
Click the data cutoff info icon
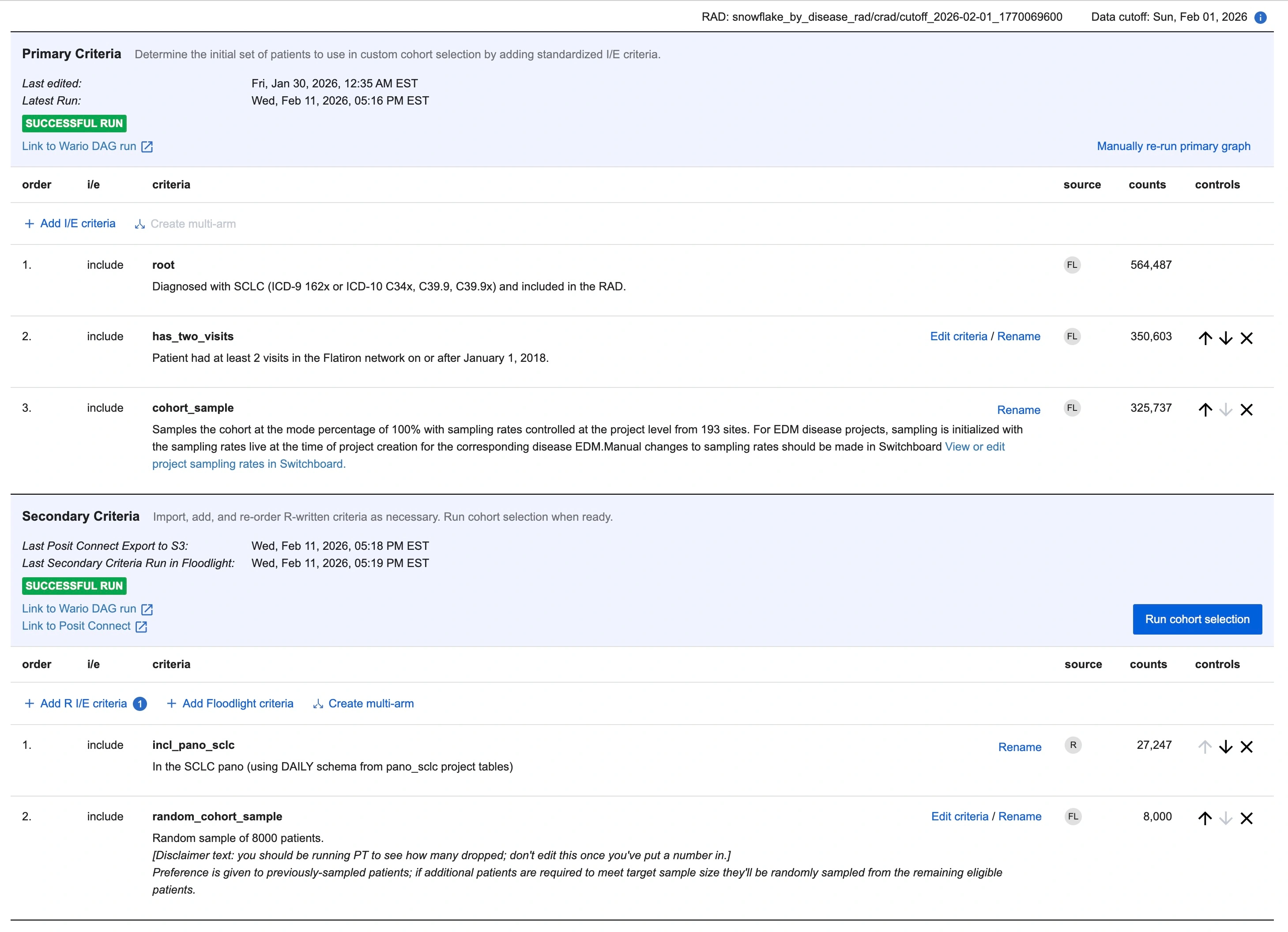point(1260,18)
